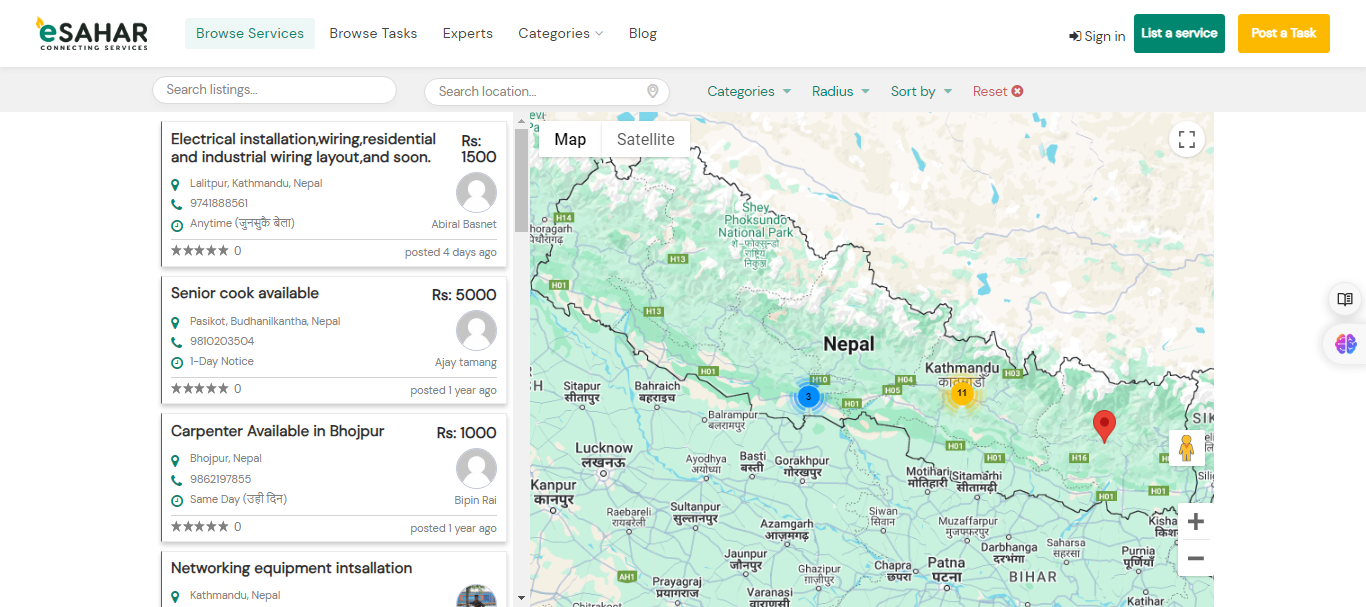Expand the Categories menu in the top navigation
1366x607 pixels.
tap(560, 33)
